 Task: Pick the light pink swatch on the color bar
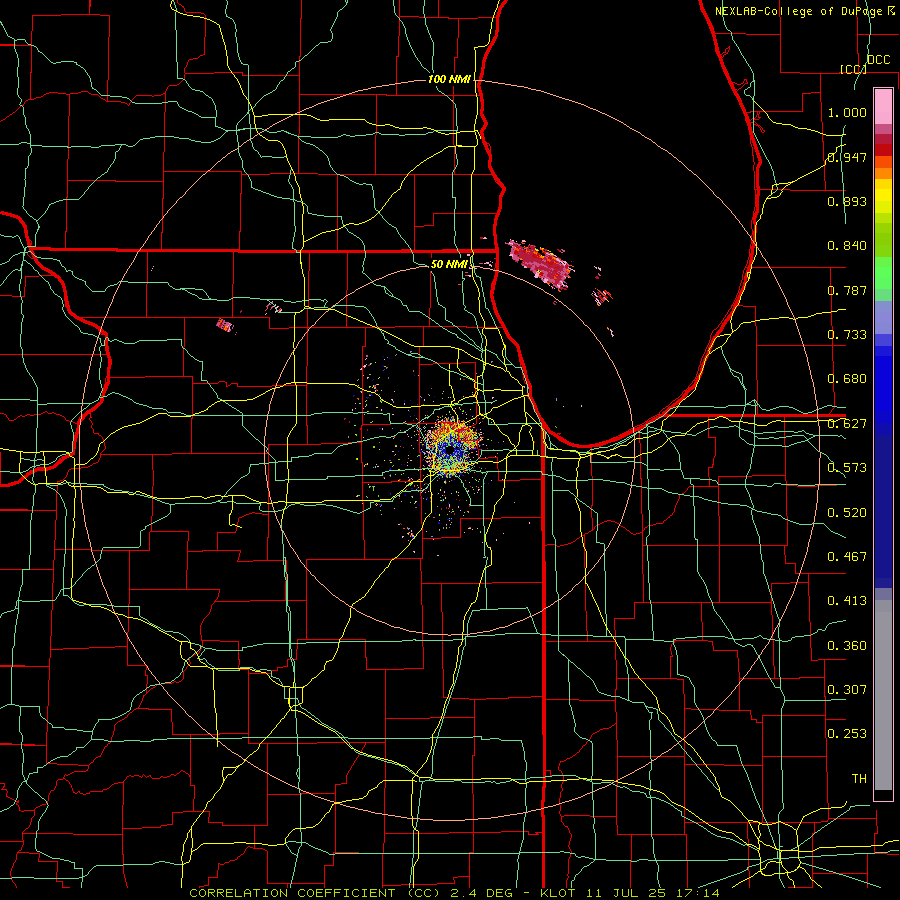(883, 106)
